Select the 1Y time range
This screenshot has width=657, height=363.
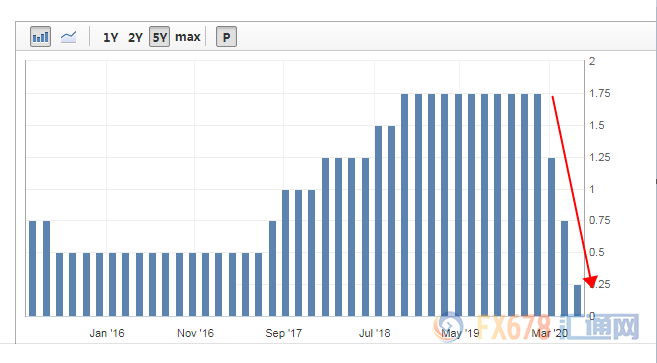click(110, 38)
